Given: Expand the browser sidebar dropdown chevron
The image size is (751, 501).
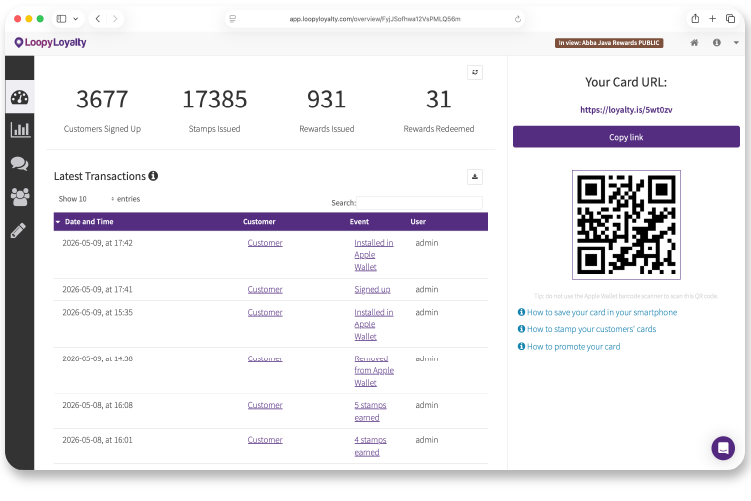Looking at the screenshot, I should (76, 19).
